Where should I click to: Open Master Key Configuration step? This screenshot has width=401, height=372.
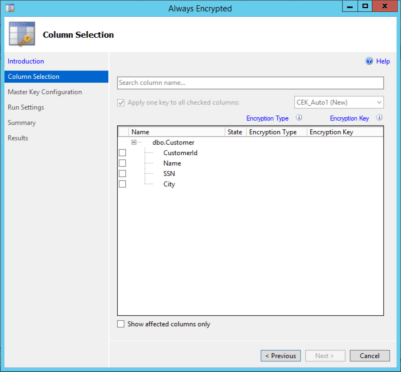[45, 92]
